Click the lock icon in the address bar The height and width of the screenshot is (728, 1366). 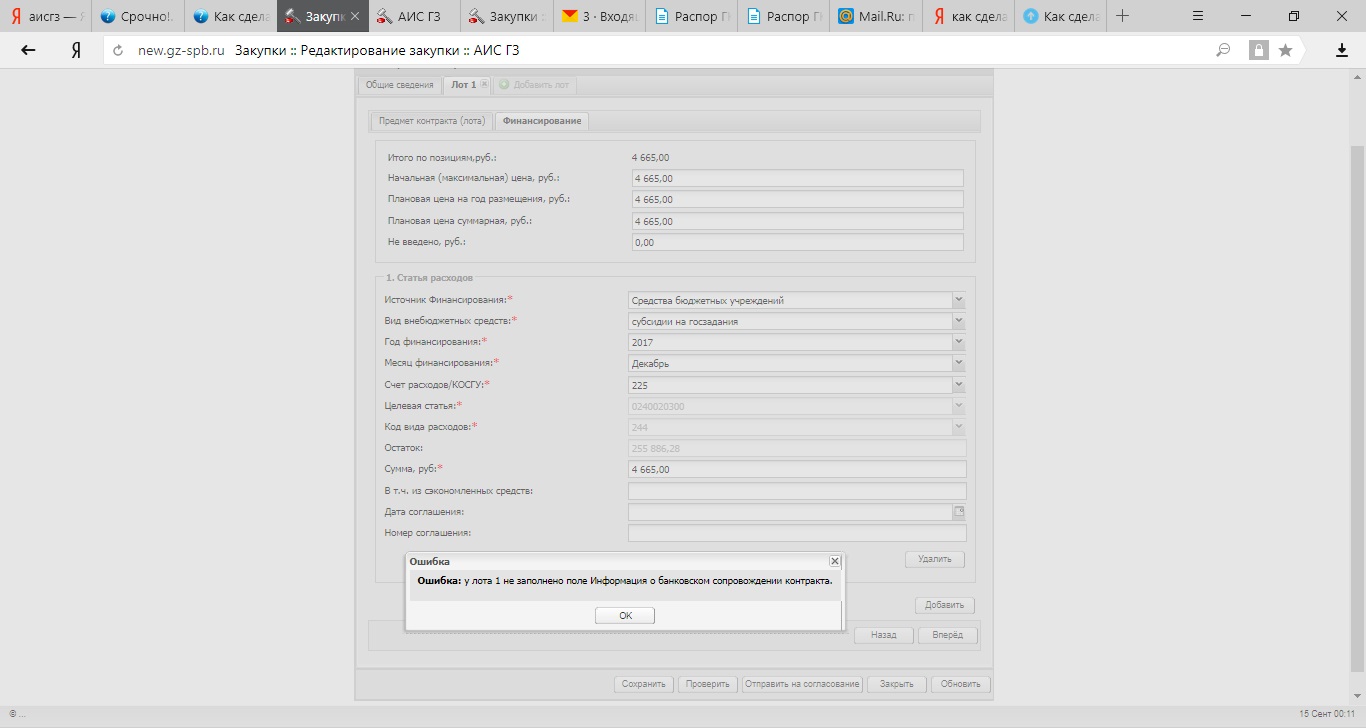click(1258, 51)
